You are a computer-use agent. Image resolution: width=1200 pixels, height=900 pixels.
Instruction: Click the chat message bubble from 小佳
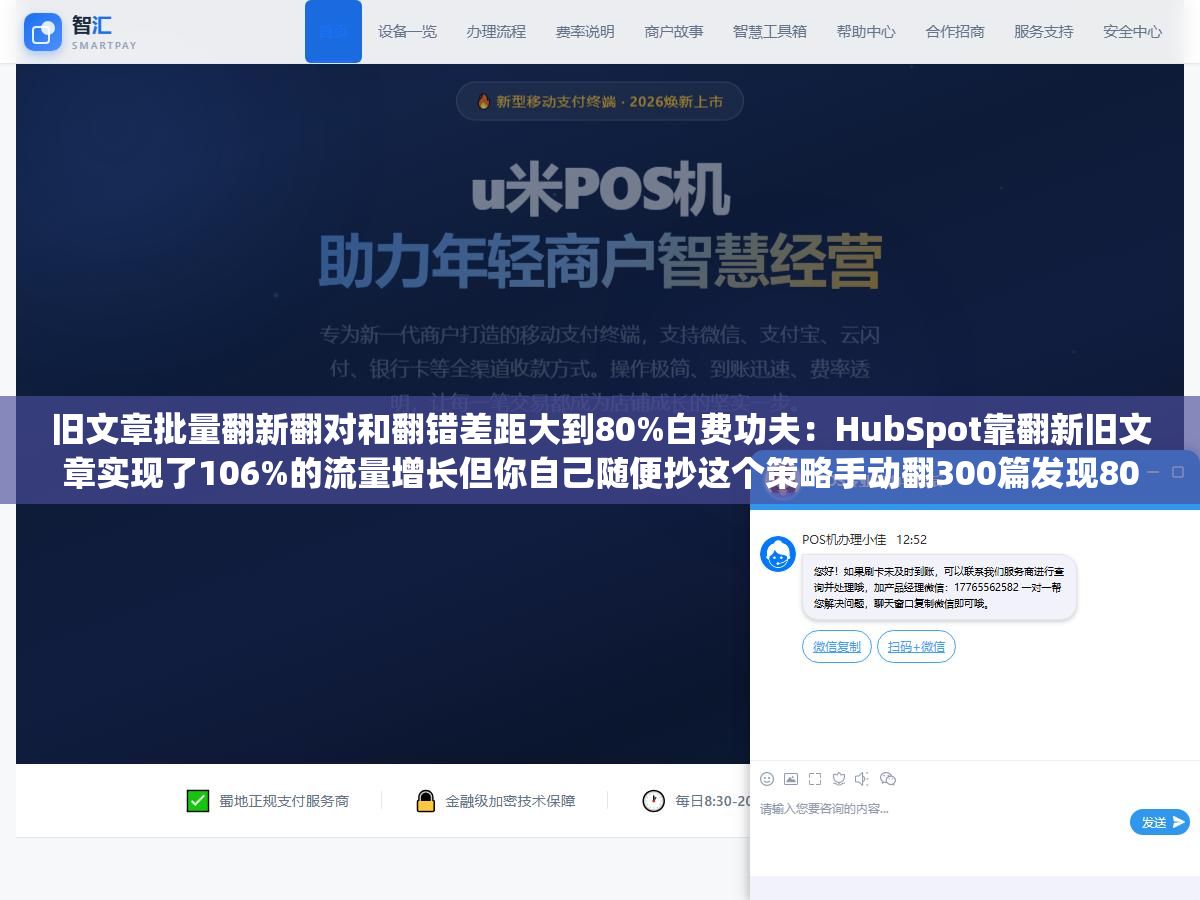click(x=939, y=587)
